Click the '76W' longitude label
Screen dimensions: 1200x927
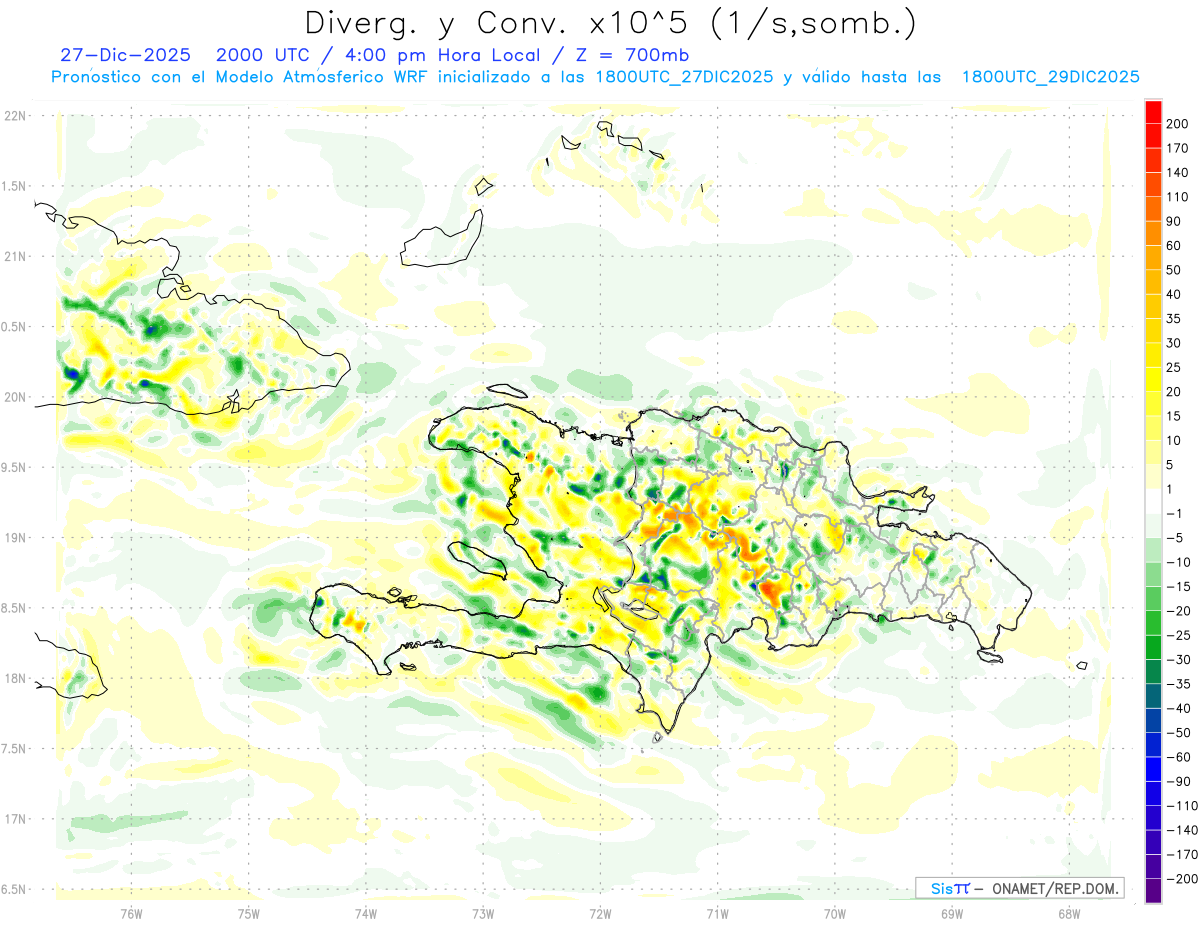[131, 913]
